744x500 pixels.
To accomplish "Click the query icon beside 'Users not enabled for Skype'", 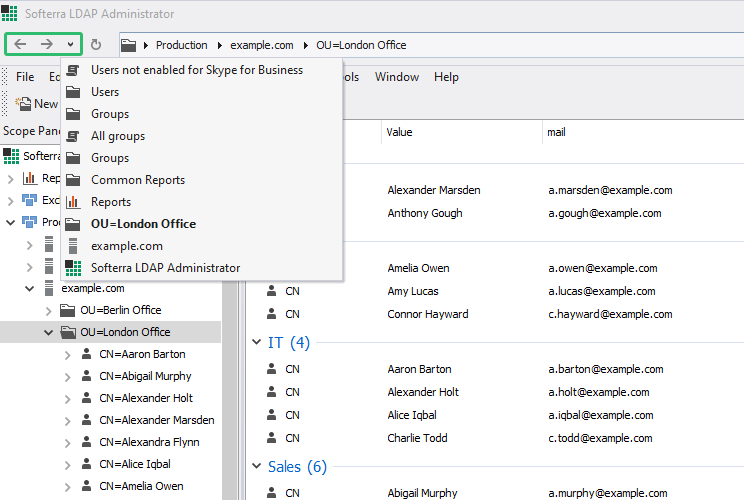I will (x=73, y=70).
